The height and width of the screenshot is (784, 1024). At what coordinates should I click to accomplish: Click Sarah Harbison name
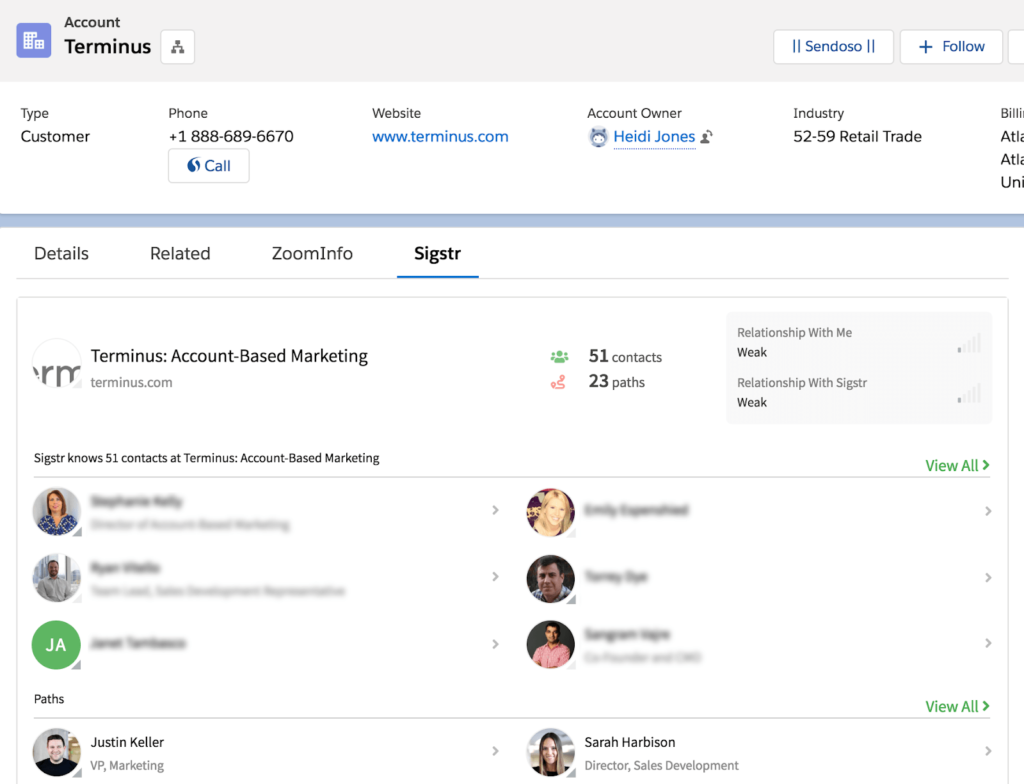(630, 742)
